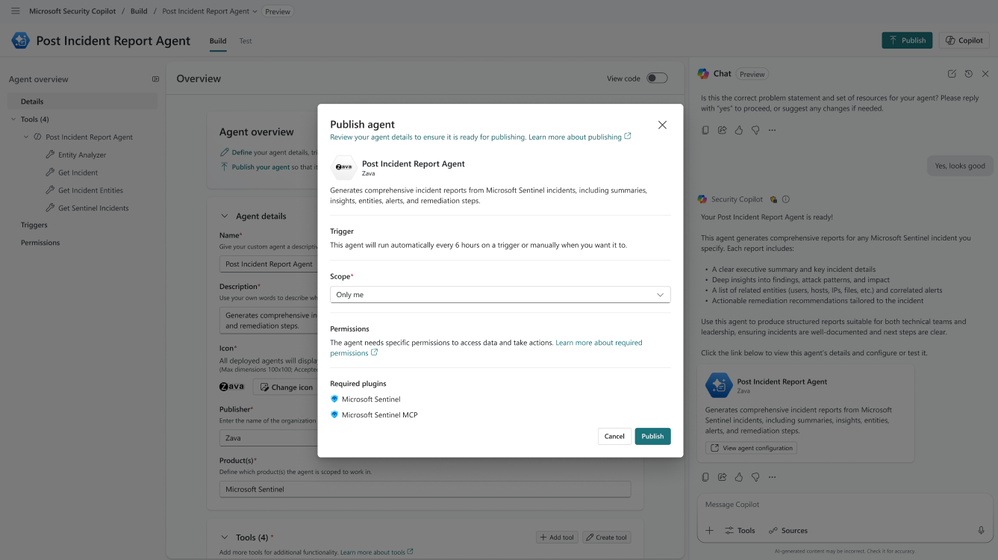Open Triggers in the sidebar
This screenshot has height=560, width=998.
click(34, 225)
